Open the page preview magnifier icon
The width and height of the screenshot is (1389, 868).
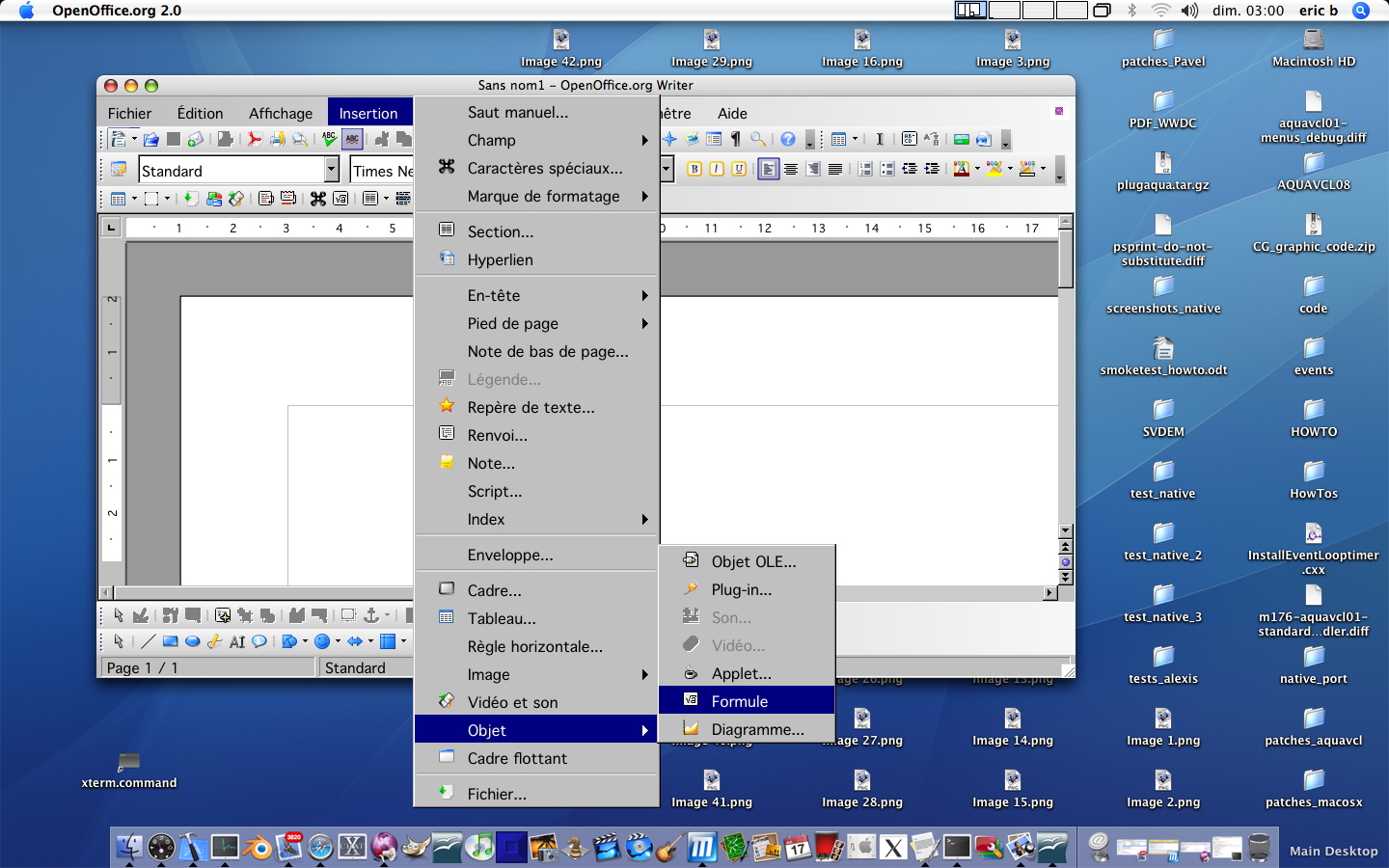point(300,139)
